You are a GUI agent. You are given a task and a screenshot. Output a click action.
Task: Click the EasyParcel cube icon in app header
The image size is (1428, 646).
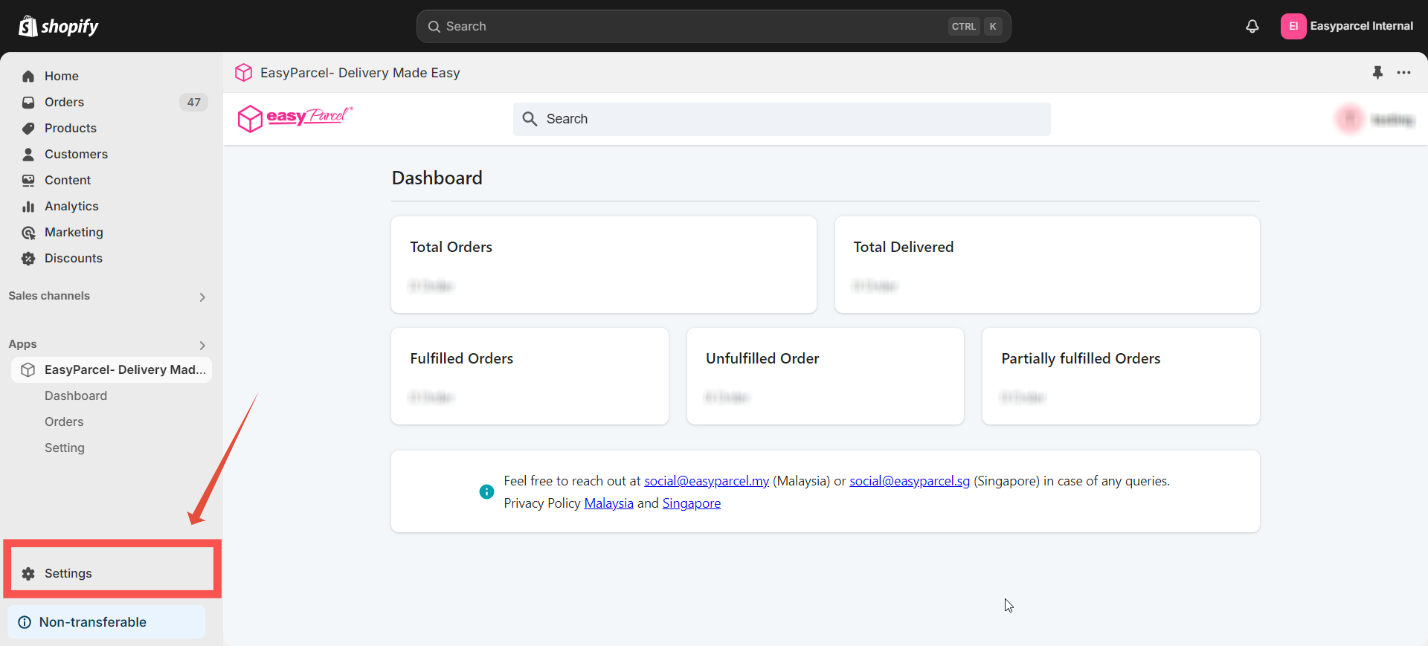click(243, 73)
